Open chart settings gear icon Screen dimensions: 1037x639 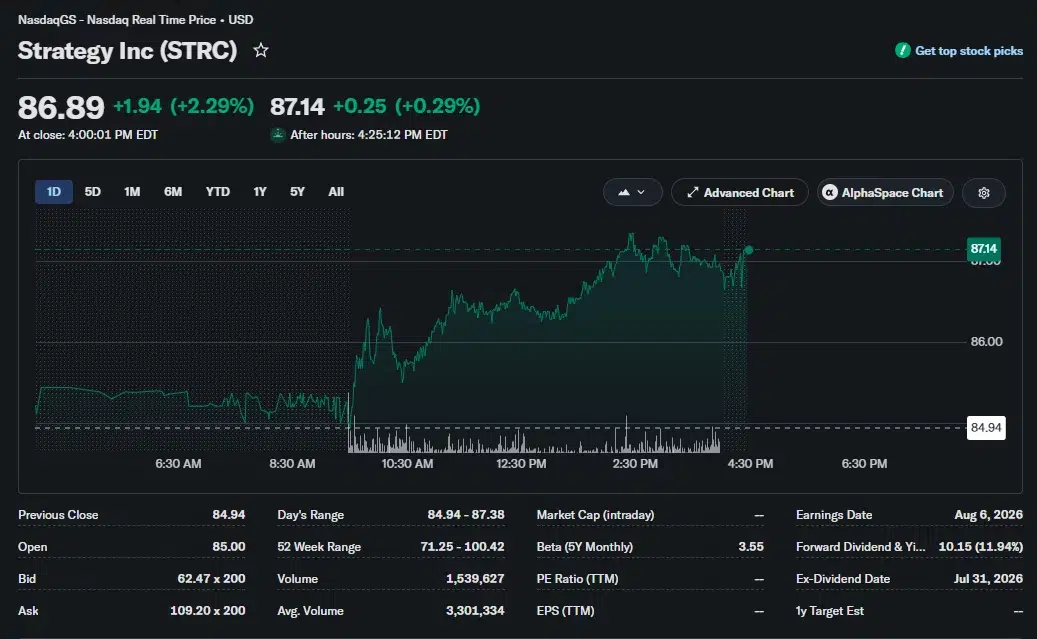pos(983,192)
